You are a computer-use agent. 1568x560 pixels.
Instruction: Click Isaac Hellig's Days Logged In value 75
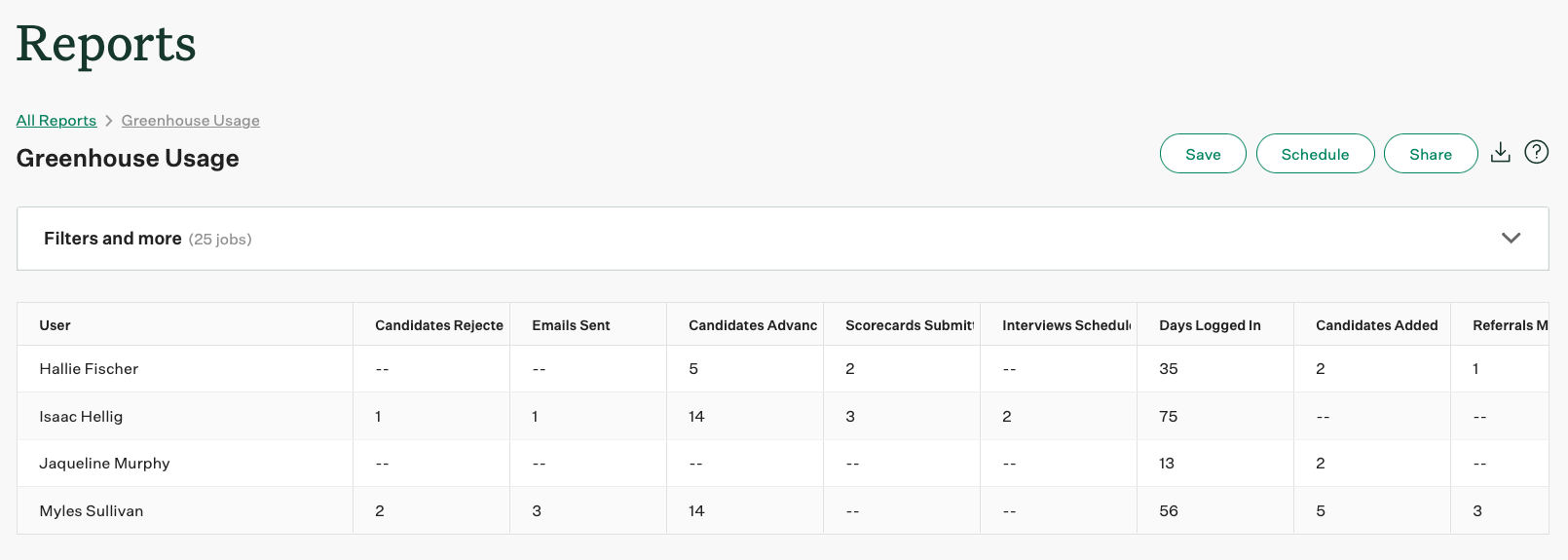pyautogui.click(x=1169, y=417)
